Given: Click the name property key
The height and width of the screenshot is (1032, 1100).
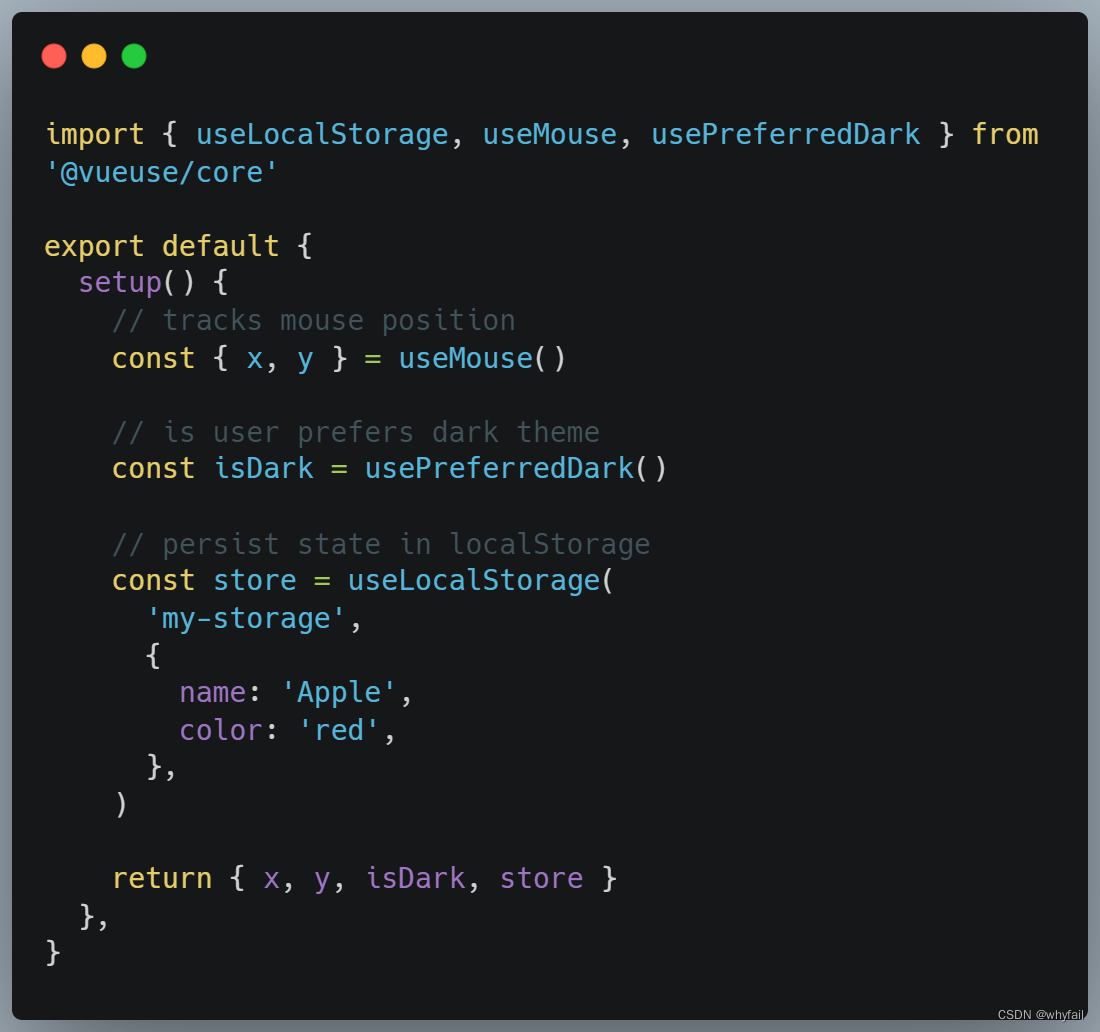Looking at the screenshot, I should [213, 693].
